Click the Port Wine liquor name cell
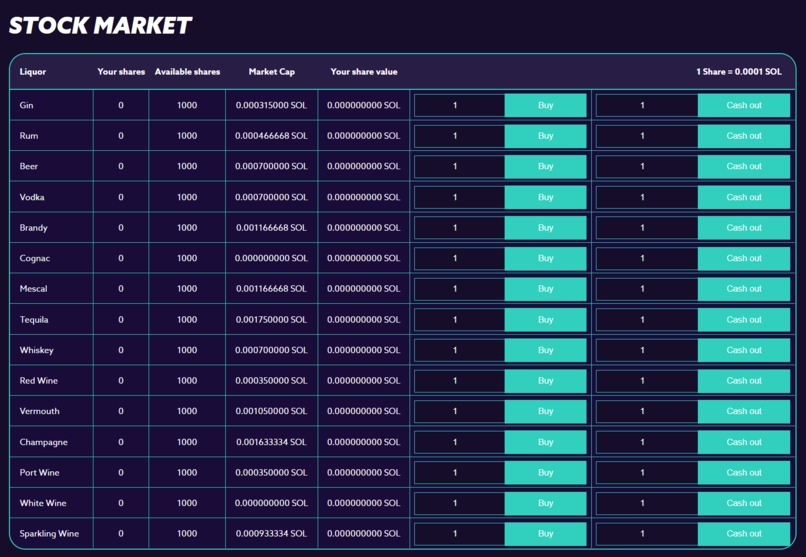806x557 pixels. point(51,473)
